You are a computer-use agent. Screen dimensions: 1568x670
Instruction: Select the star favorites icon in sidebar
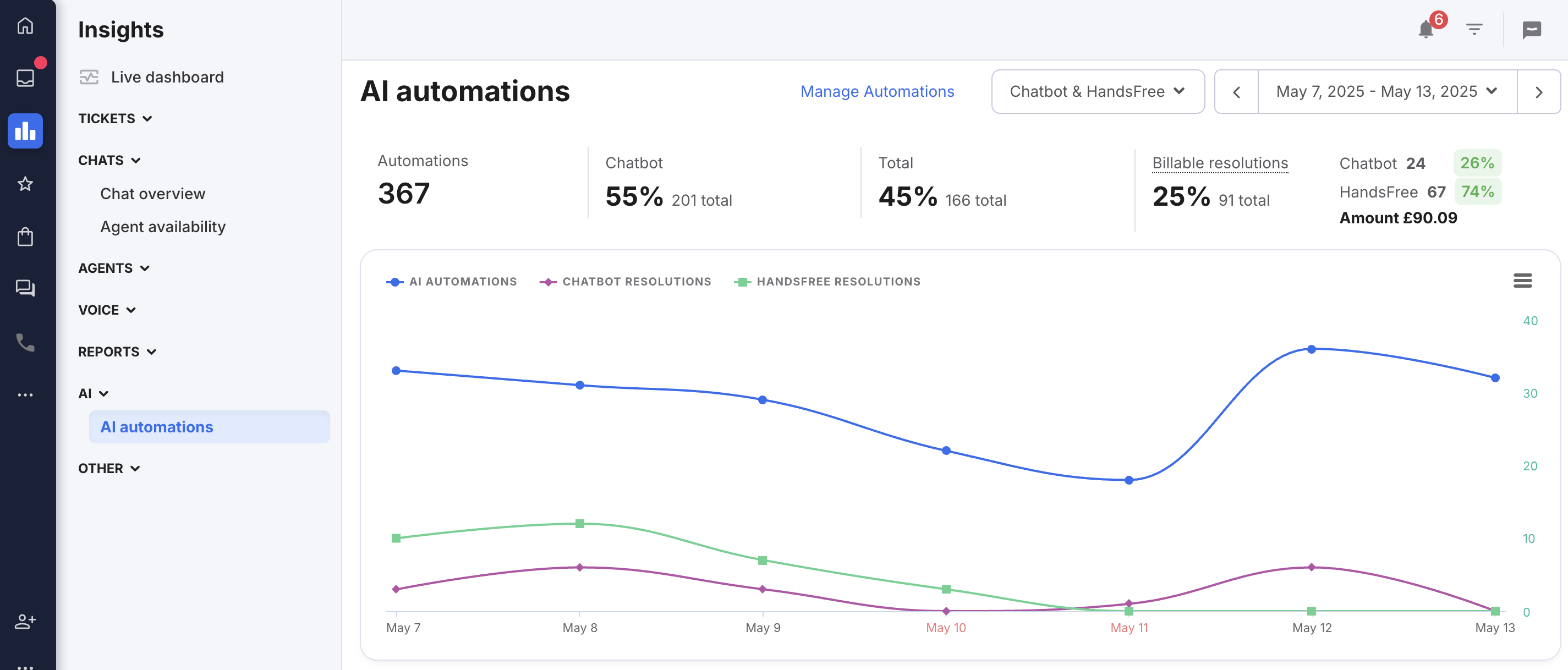click(x=25, y=183)
